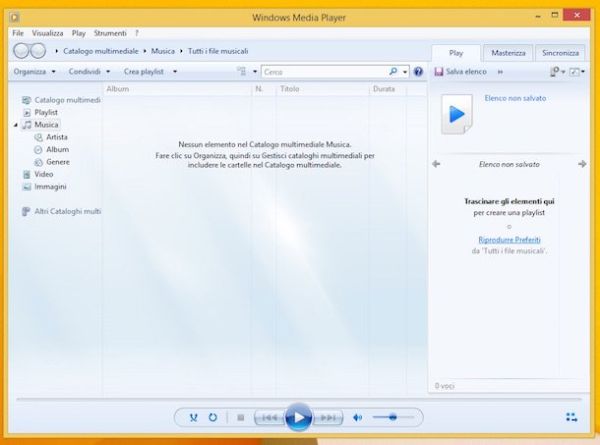This screenshot has height=445, width=600.
Task: Mute the volume speaker icon
Action: point(358,417)
